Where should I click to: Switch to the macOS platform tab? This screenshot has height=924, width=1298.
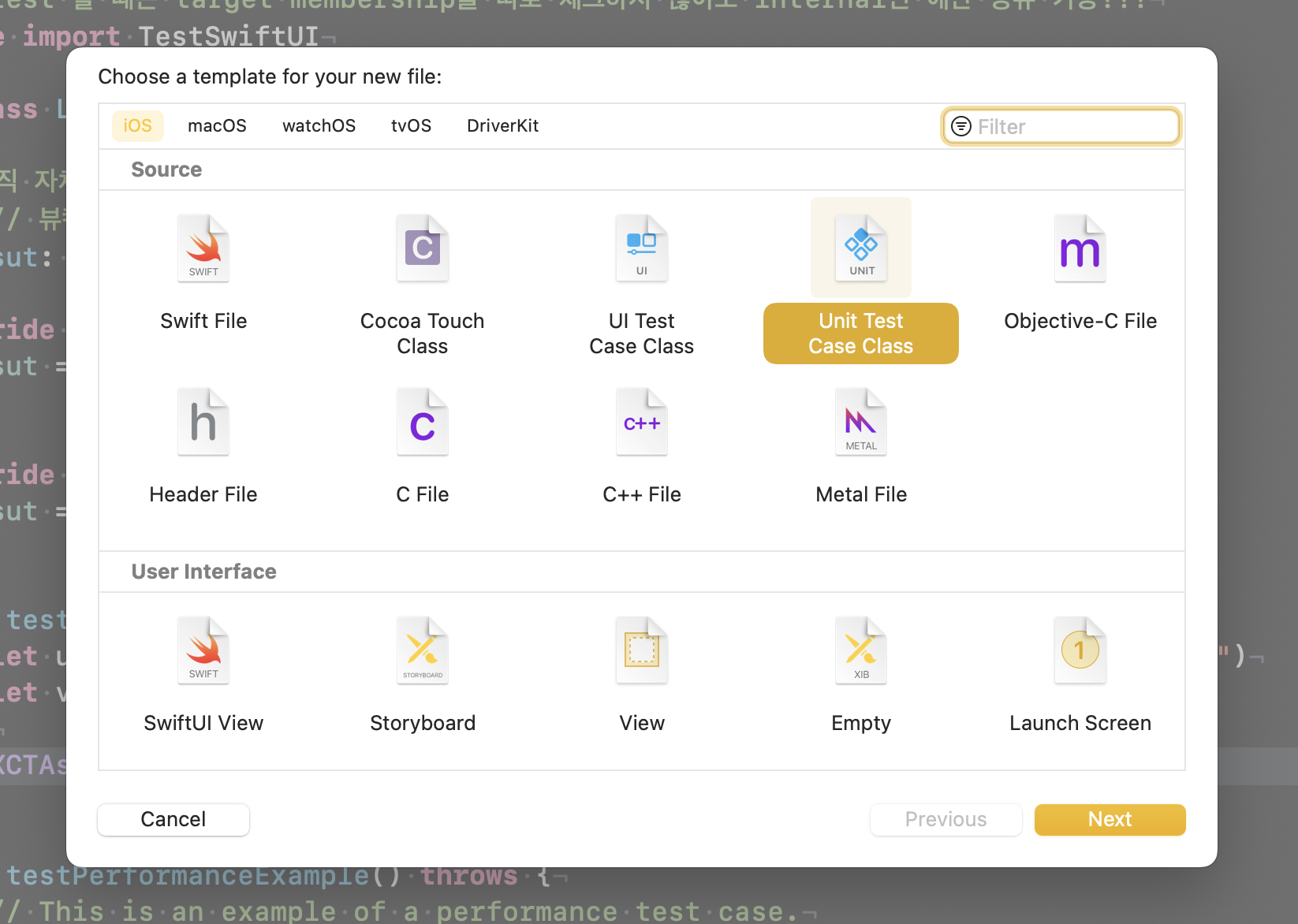[x=217, y=126]
